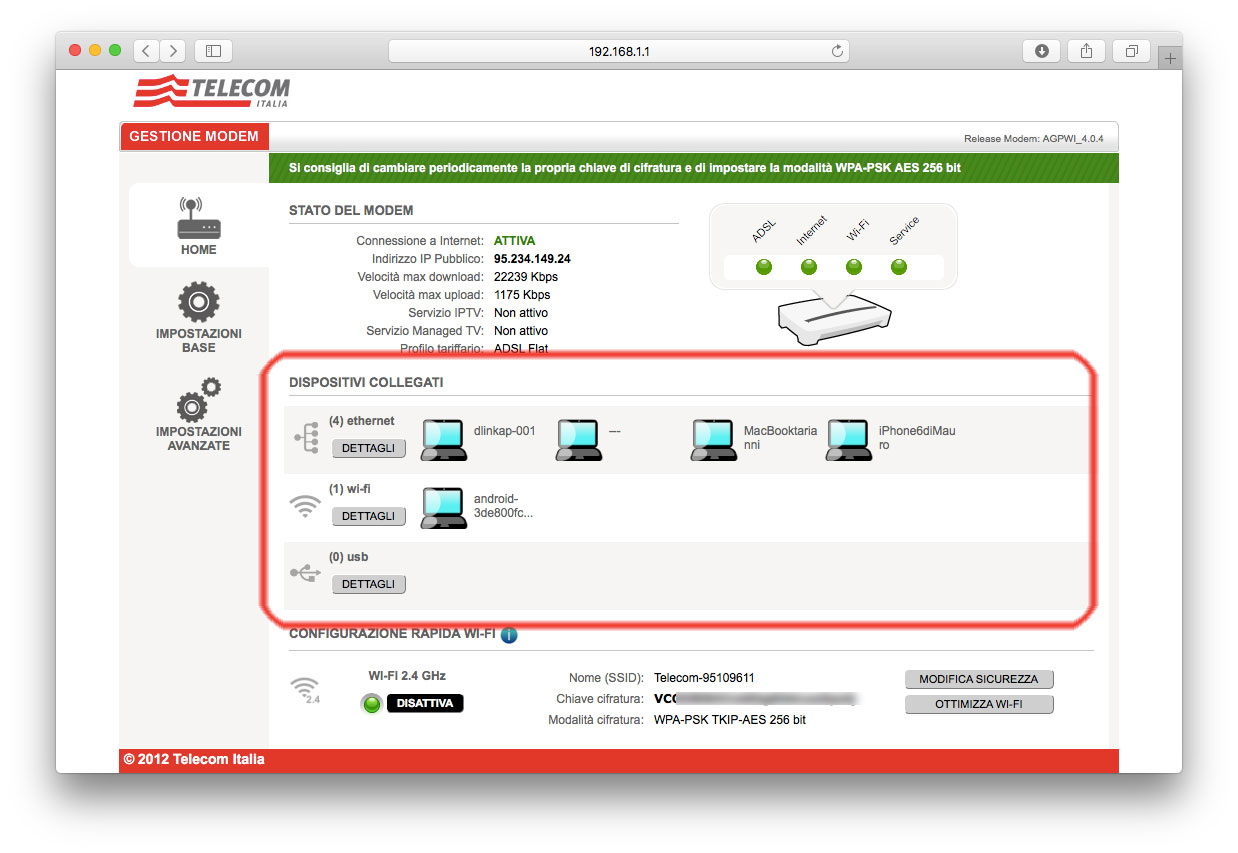Click the ethernet network tree icon
The height and width of the screenshot is (853, 1238).
click(305, 438)
